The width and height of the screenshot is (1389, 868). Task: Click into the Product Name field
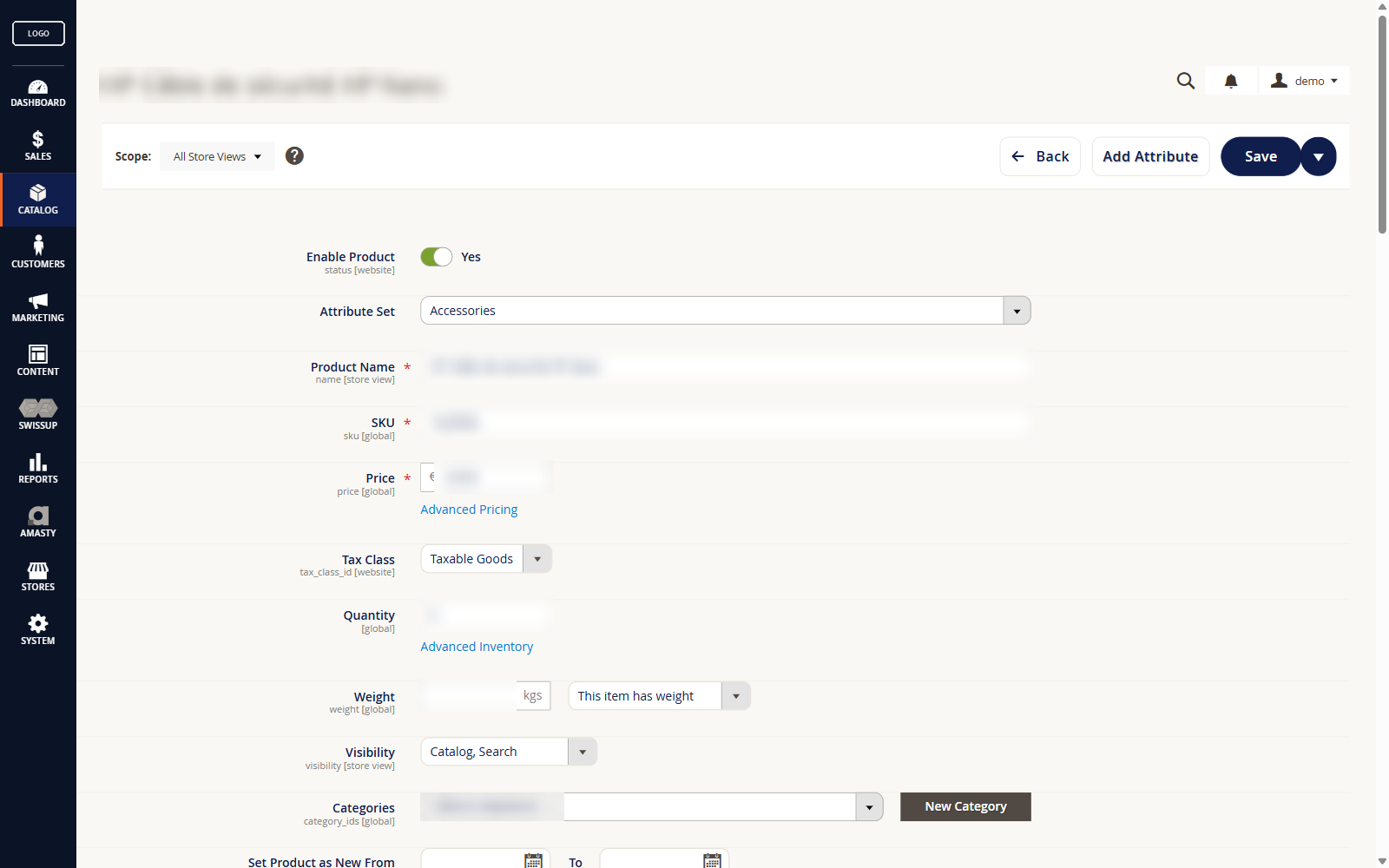pos(726,366)
